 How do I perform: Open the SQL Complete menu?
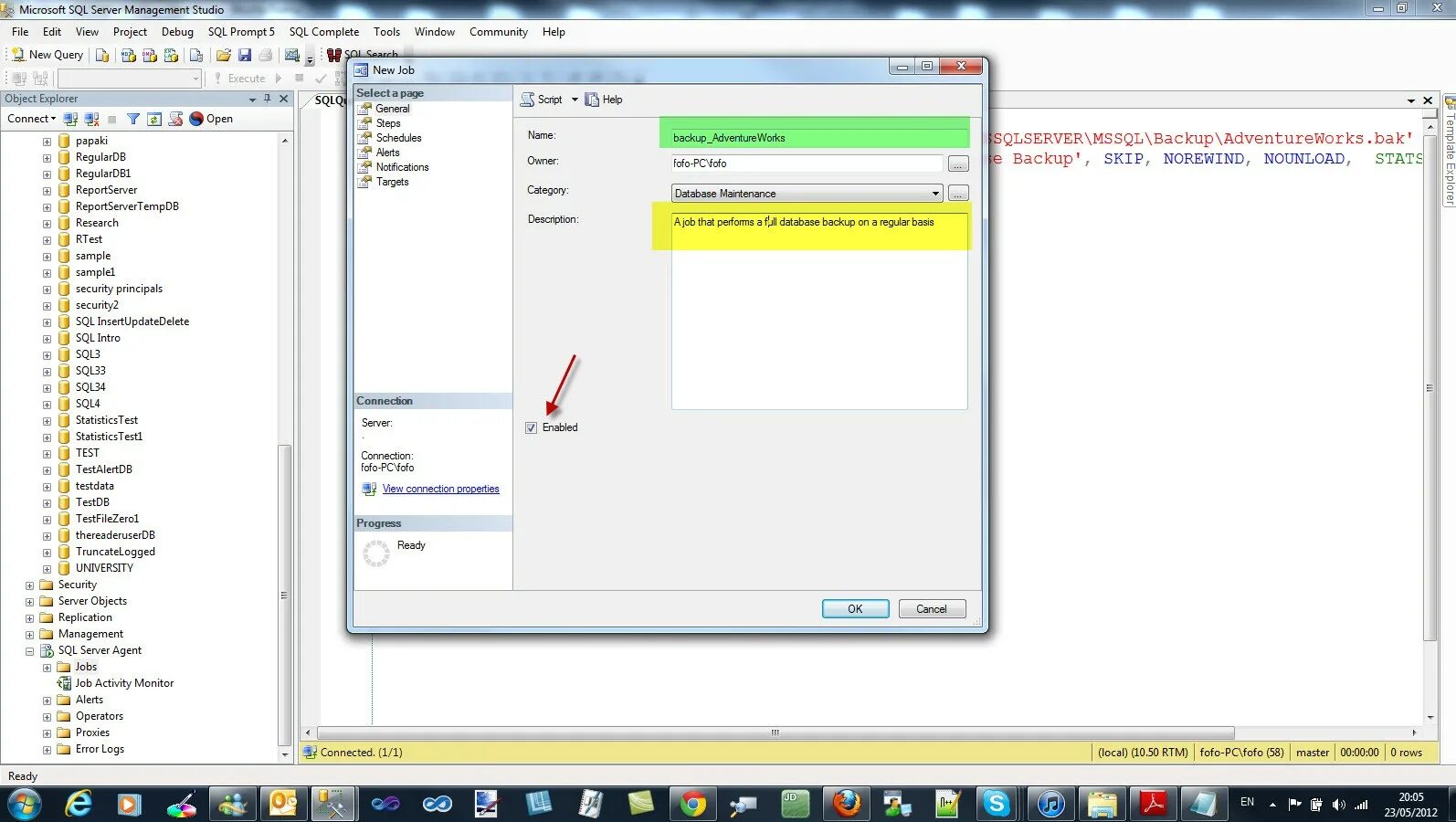click(324, 32)
